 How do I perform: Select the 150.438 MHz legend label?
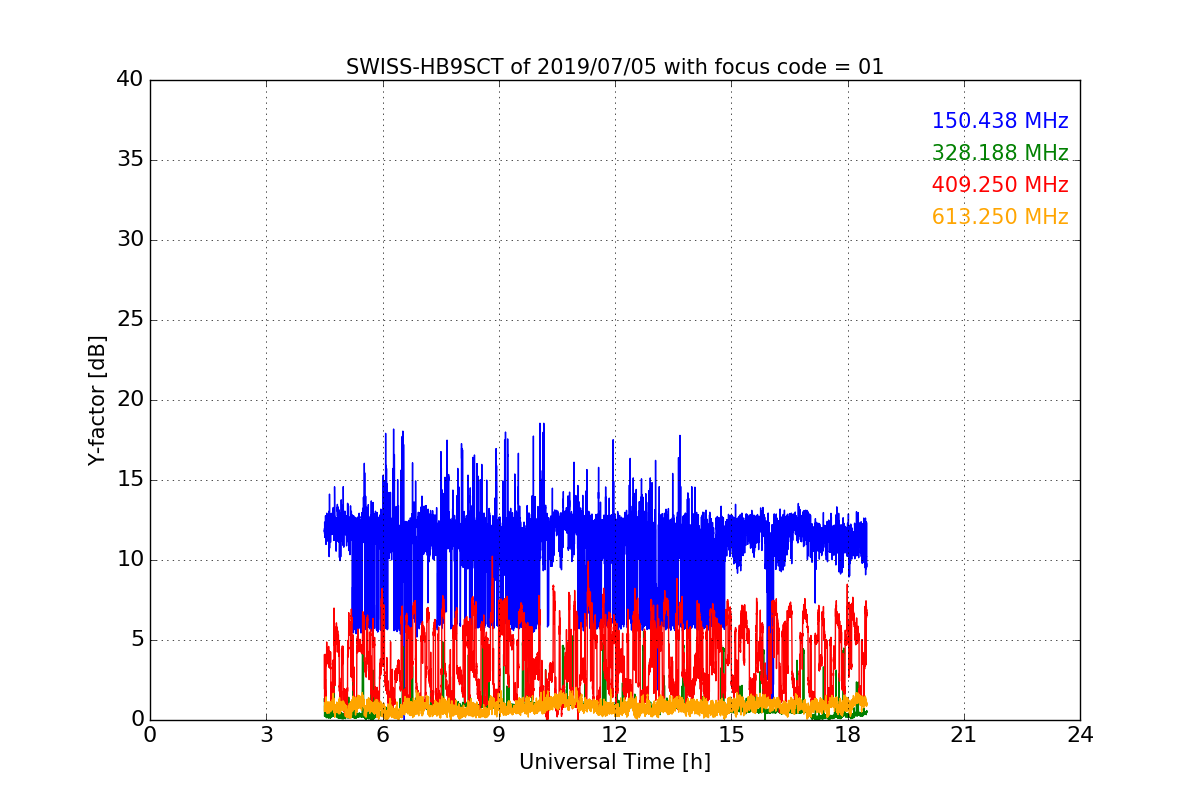1000,121
